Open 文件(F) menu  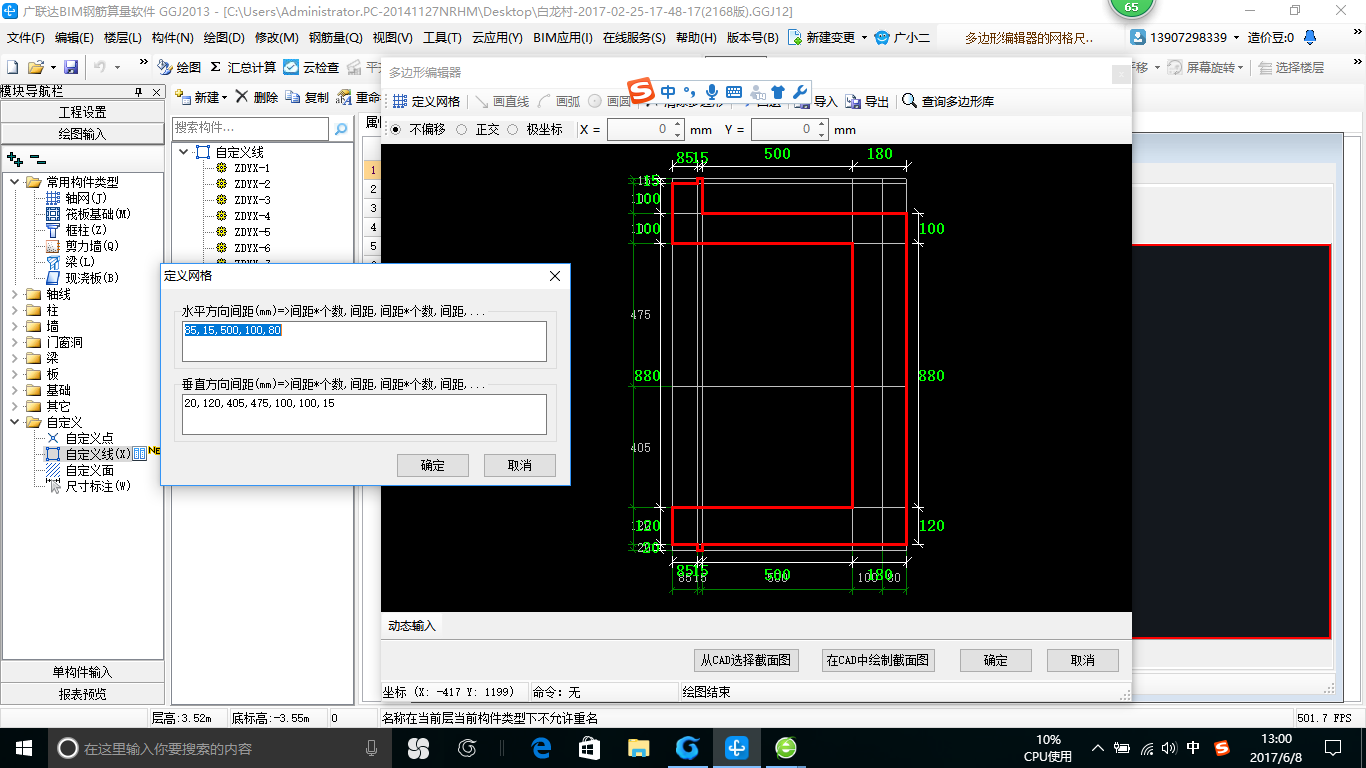click(26, 38)
